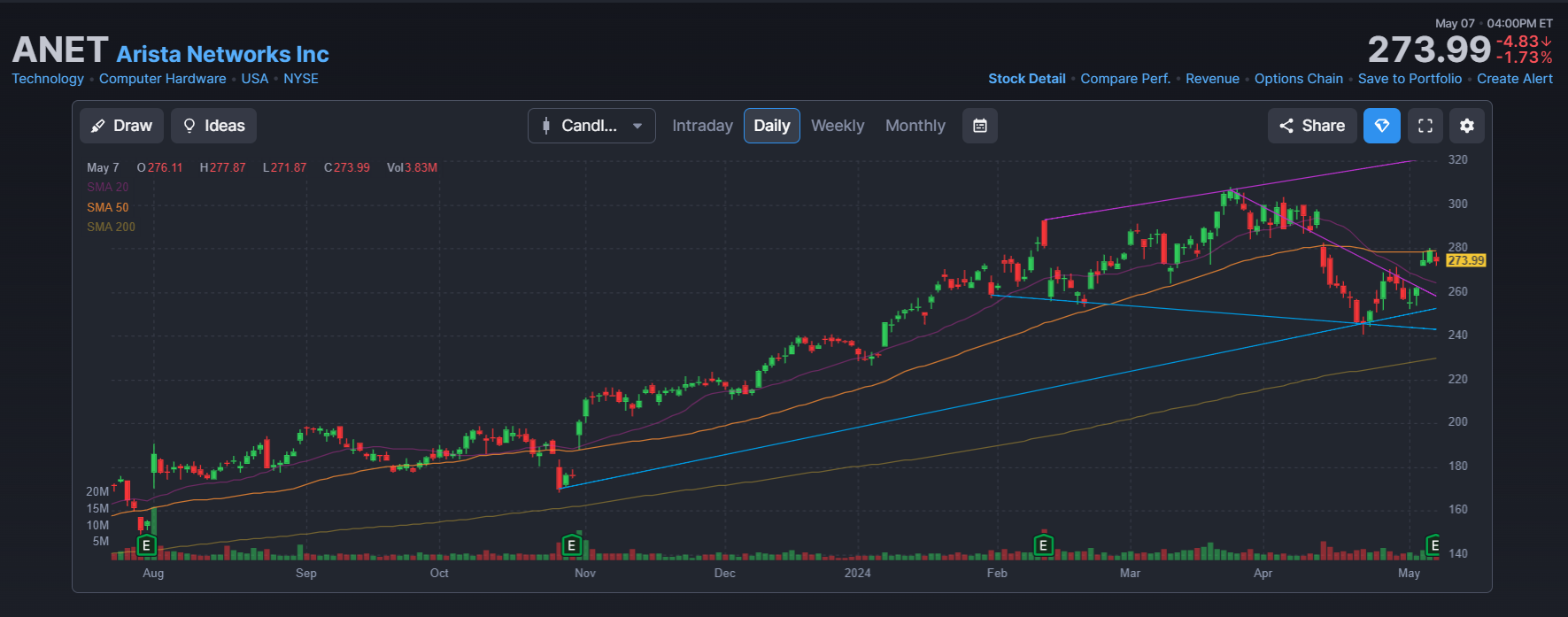Open chart settings gear
The image size is (1568, 617).
(1467, 126)
